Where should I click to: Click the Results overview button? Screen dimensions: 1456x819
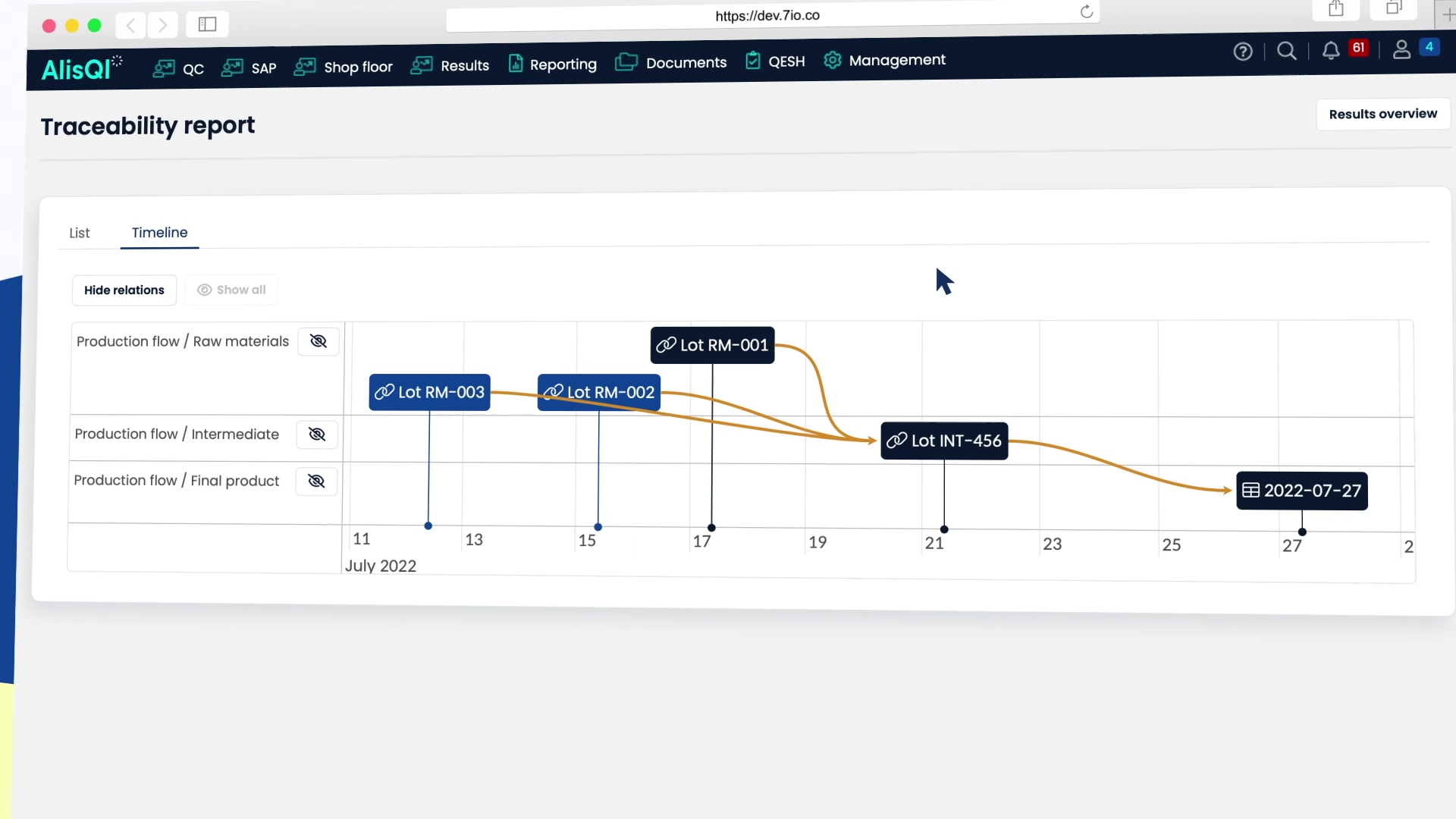tap(1382, 114)
